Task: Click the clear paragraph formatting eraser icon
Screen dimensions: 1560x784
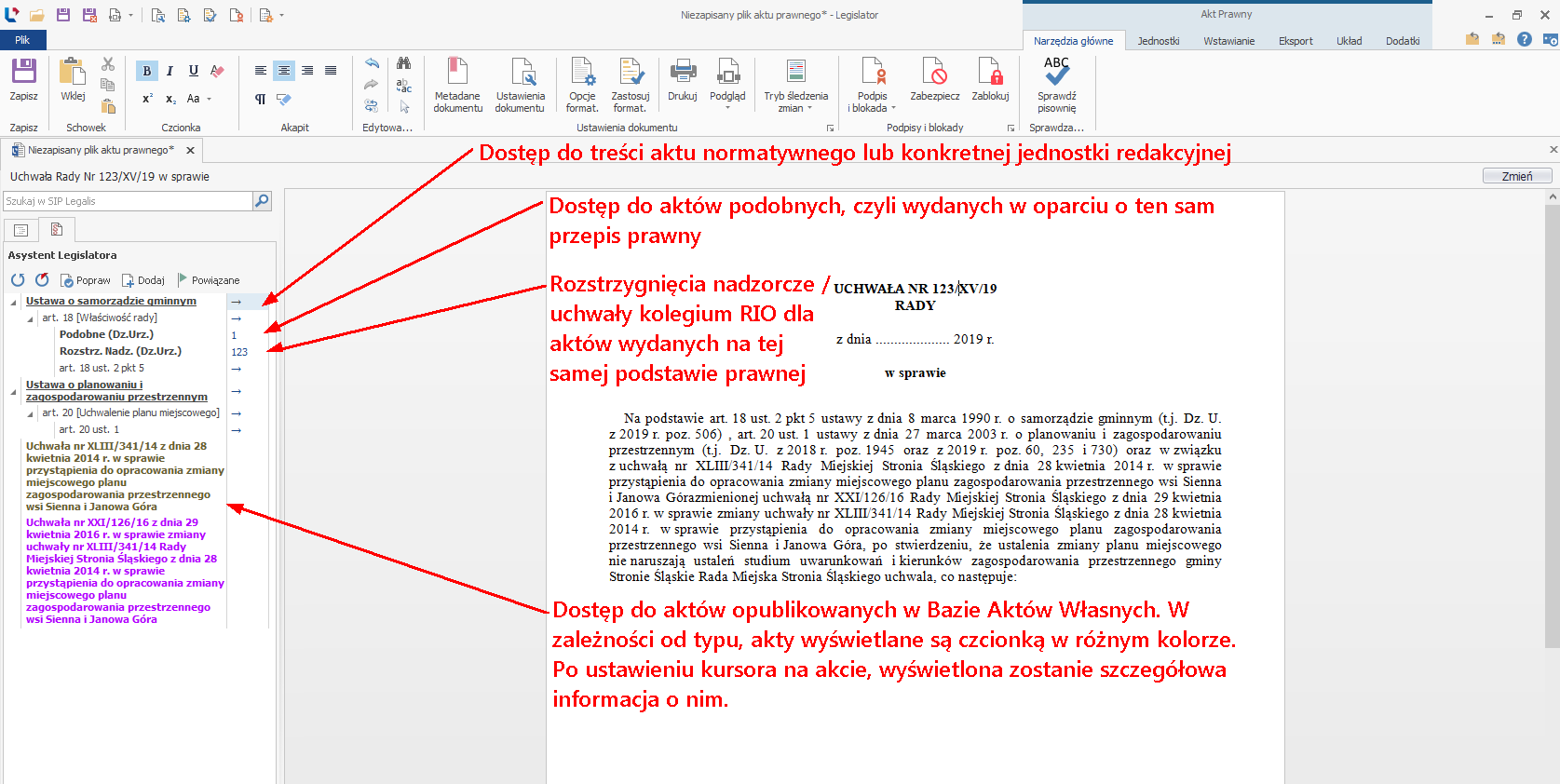Action: 284,99
